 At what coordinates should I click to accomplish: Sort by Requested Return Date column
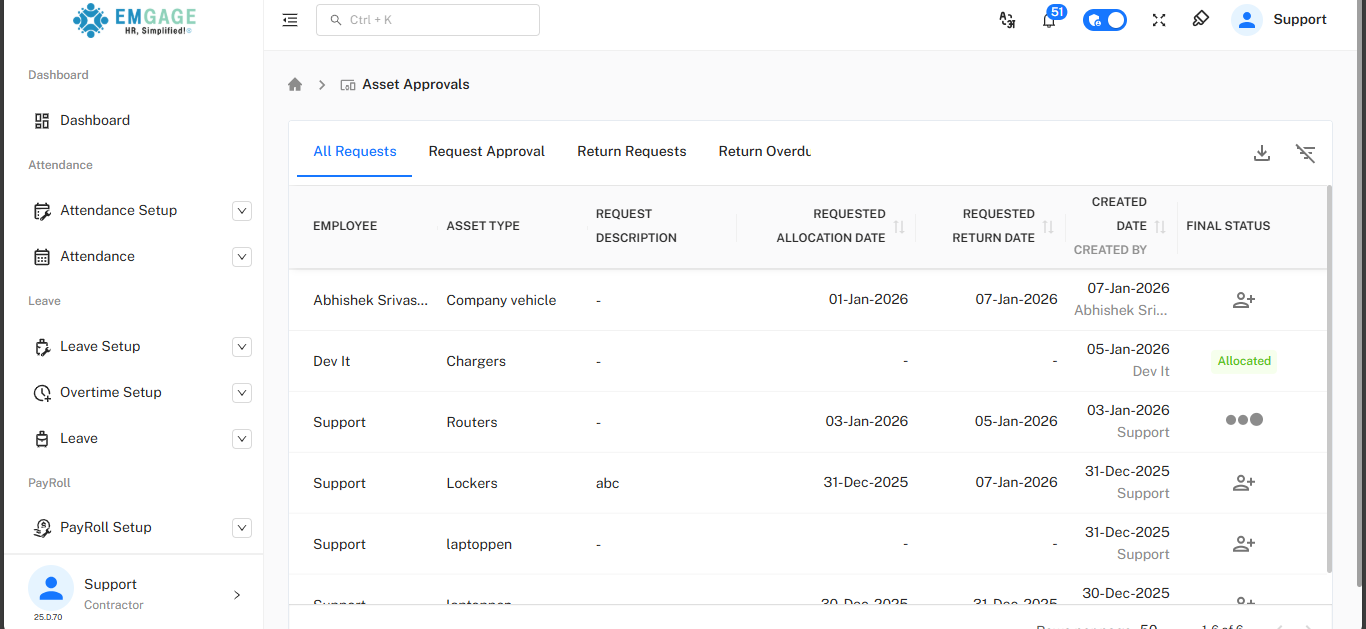[x=1048, y=227]
